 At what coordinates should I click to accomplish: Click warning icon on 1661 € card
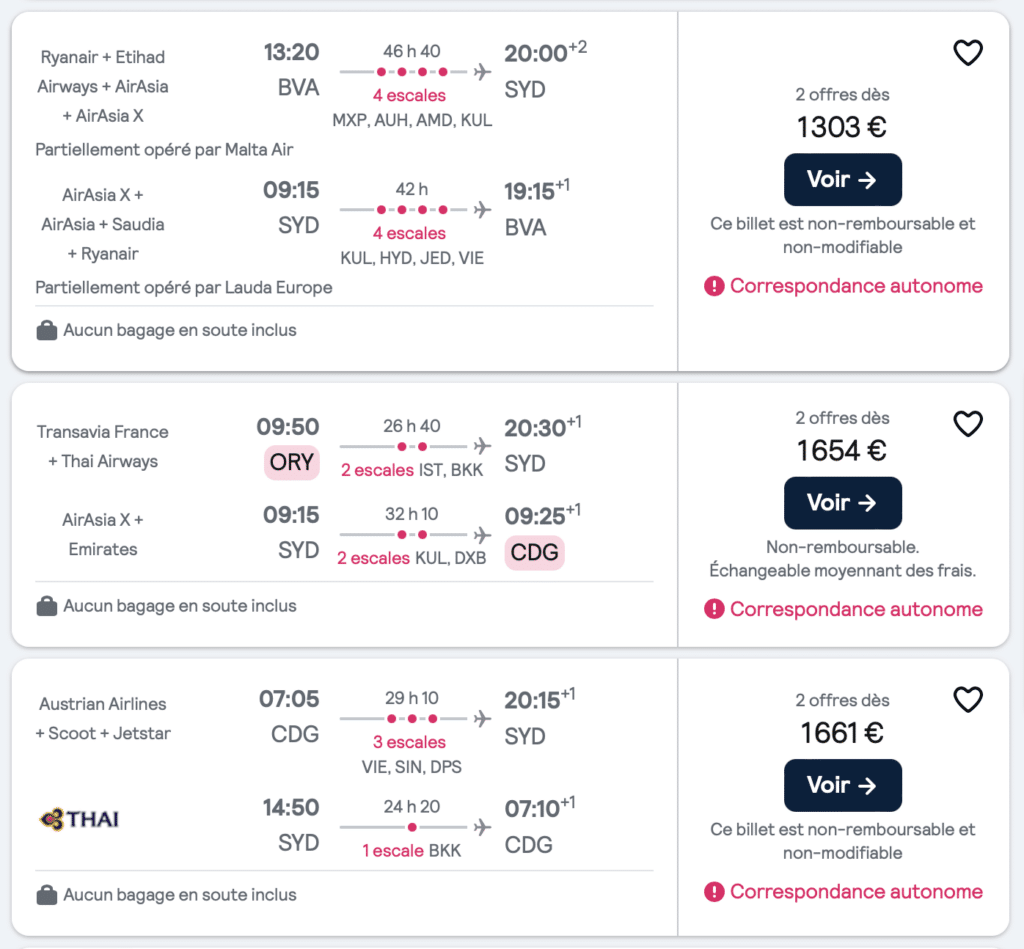(x=714, y=892)
